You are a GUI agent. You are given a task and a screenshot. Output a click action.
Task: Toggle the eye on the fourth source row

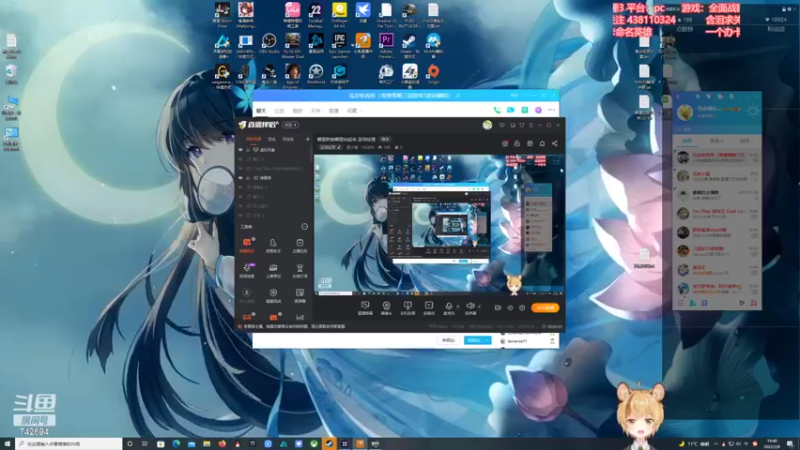pyautogui.click(x=240, y=178)
